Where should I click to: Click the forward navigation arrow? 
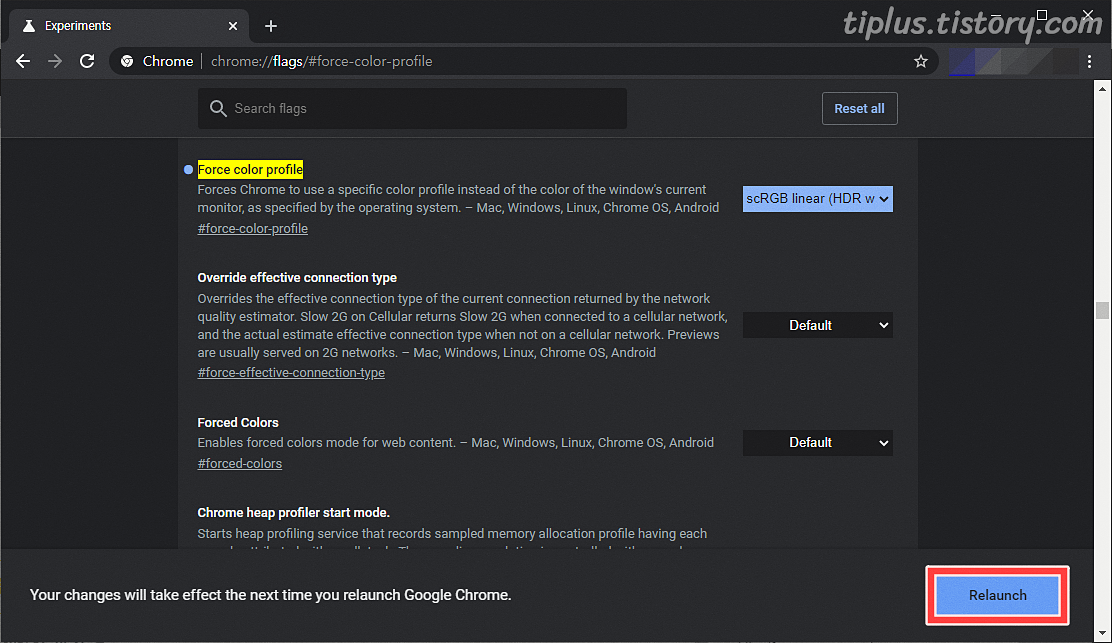click(x=55, y=62)
